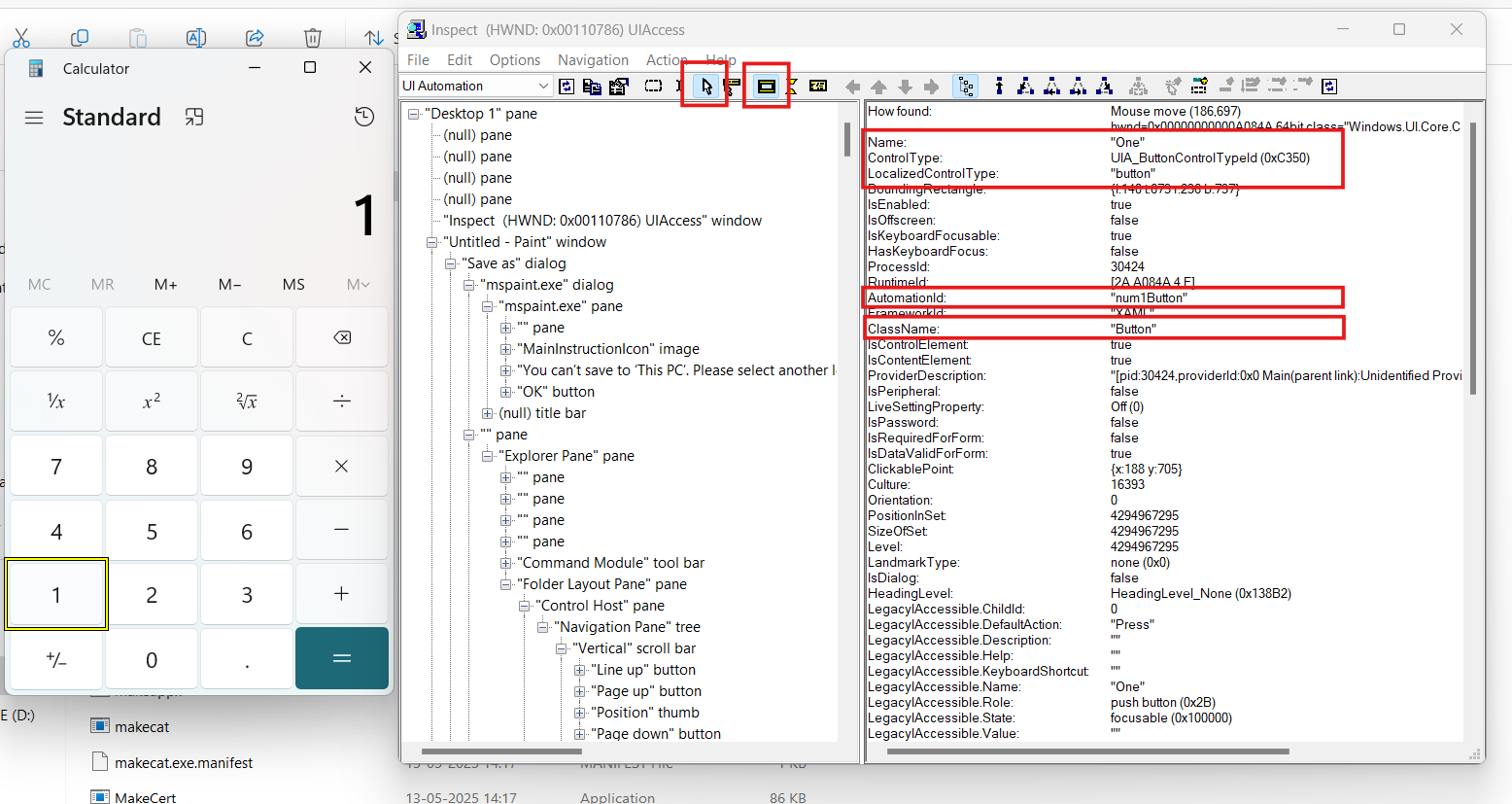Open the UI Automation mode dropdown
The height and width of the screenshot is (804, 1512).
tap(542, 87)
